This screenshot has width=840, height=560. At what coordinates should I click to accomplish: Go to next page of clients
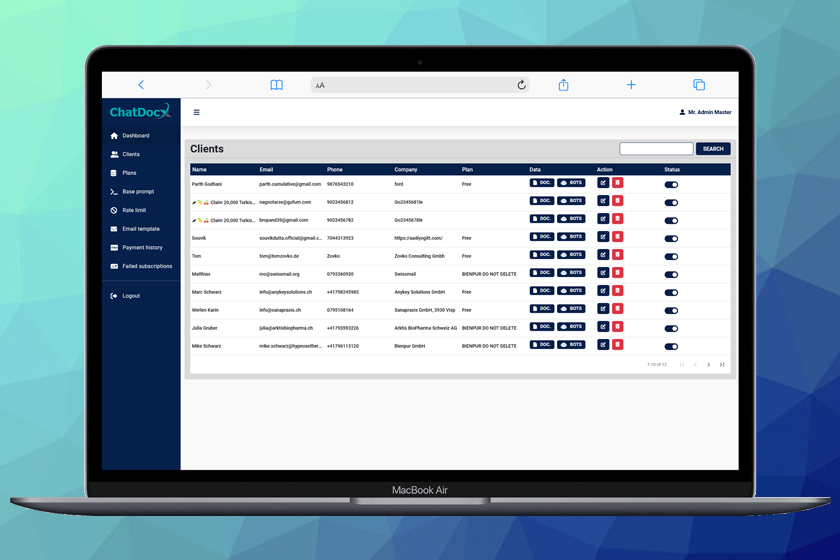coord(709,365)
